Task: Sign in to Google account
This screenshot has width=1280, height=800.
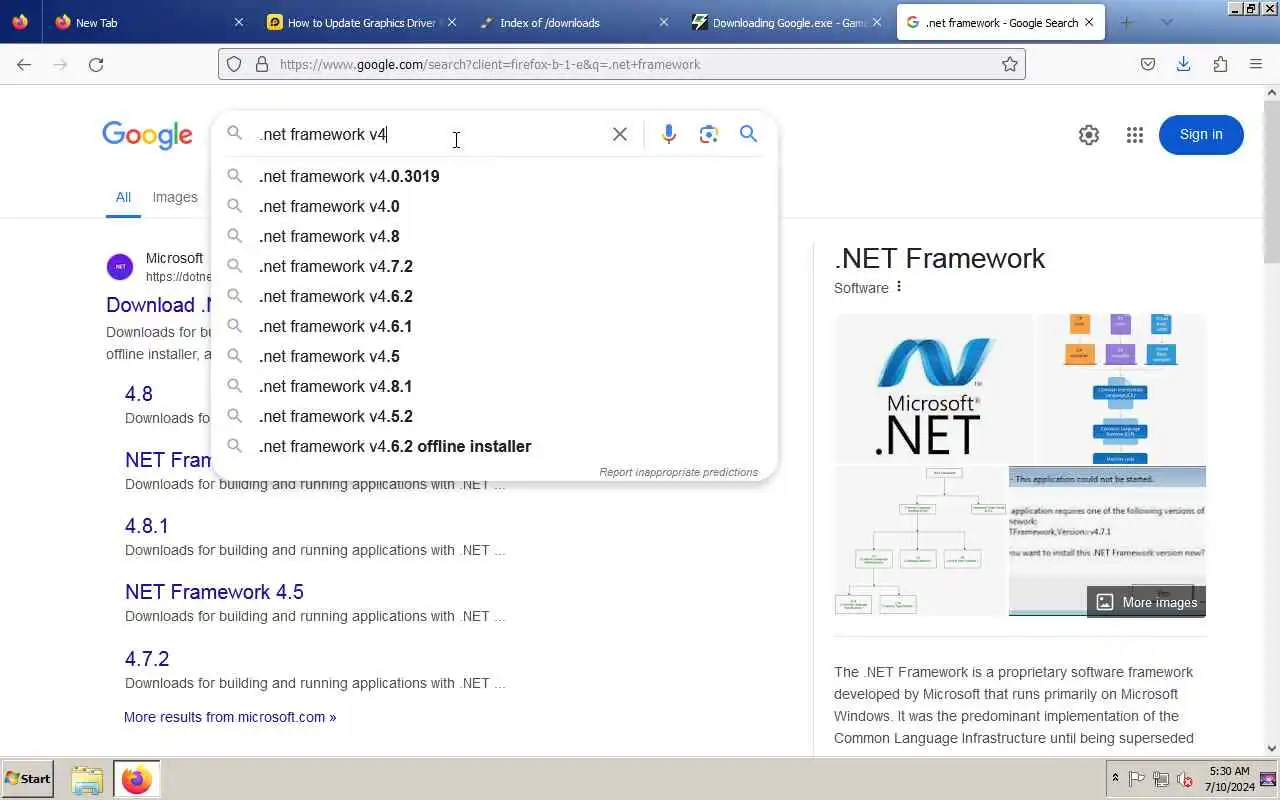Action: [1201, 135]
